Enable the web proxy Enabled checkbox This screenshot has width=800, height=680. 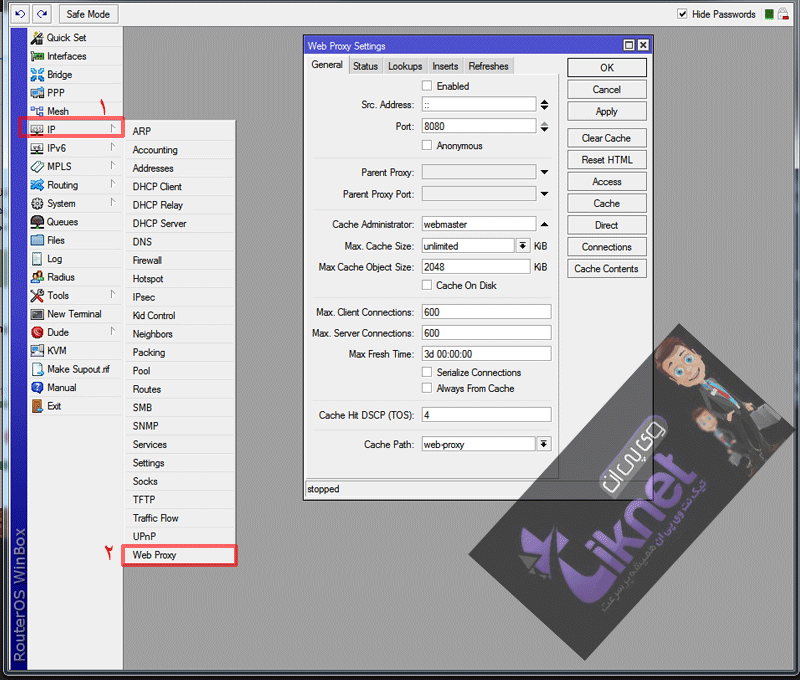click(x=427, y=86)
